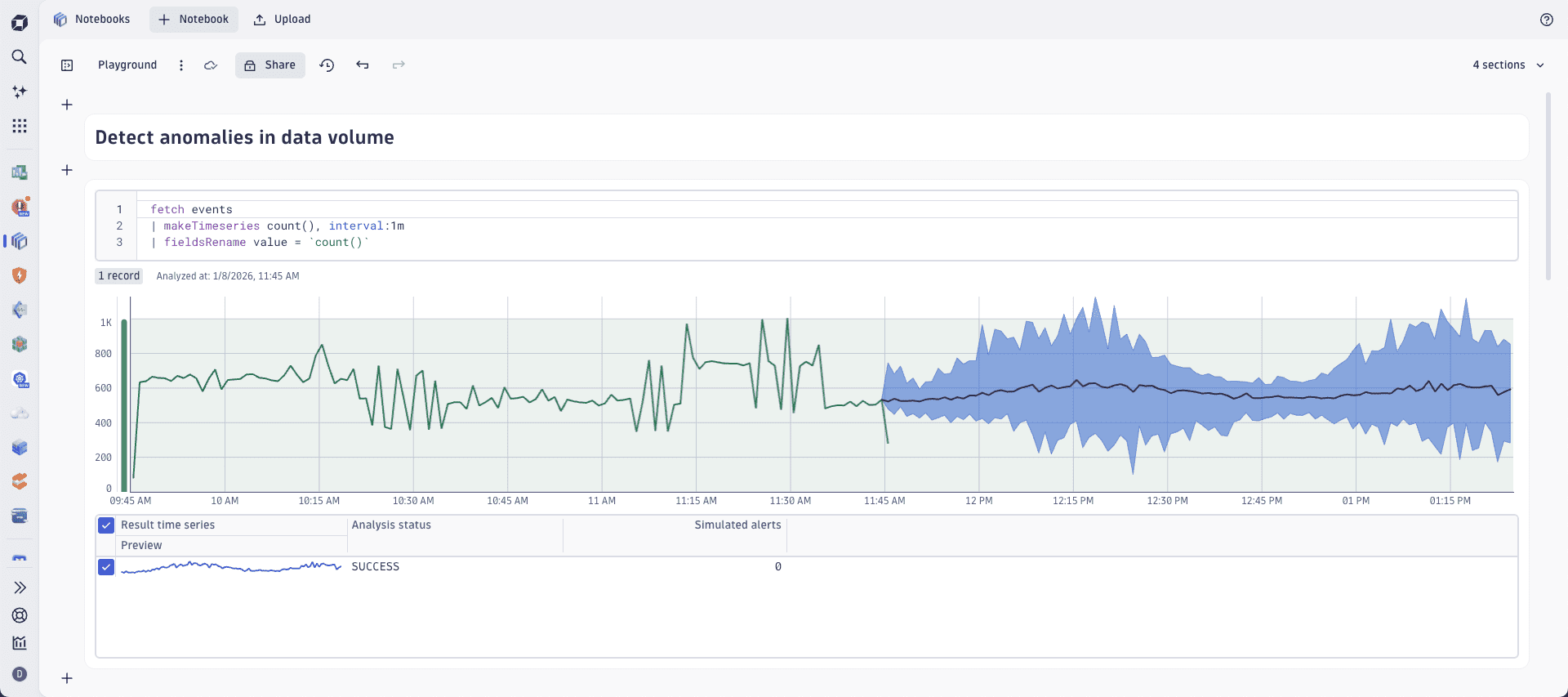This screenshot has width=1568, height=697.
Task: Click the 12:15 PM axis label
Action: click(1073, 501)
